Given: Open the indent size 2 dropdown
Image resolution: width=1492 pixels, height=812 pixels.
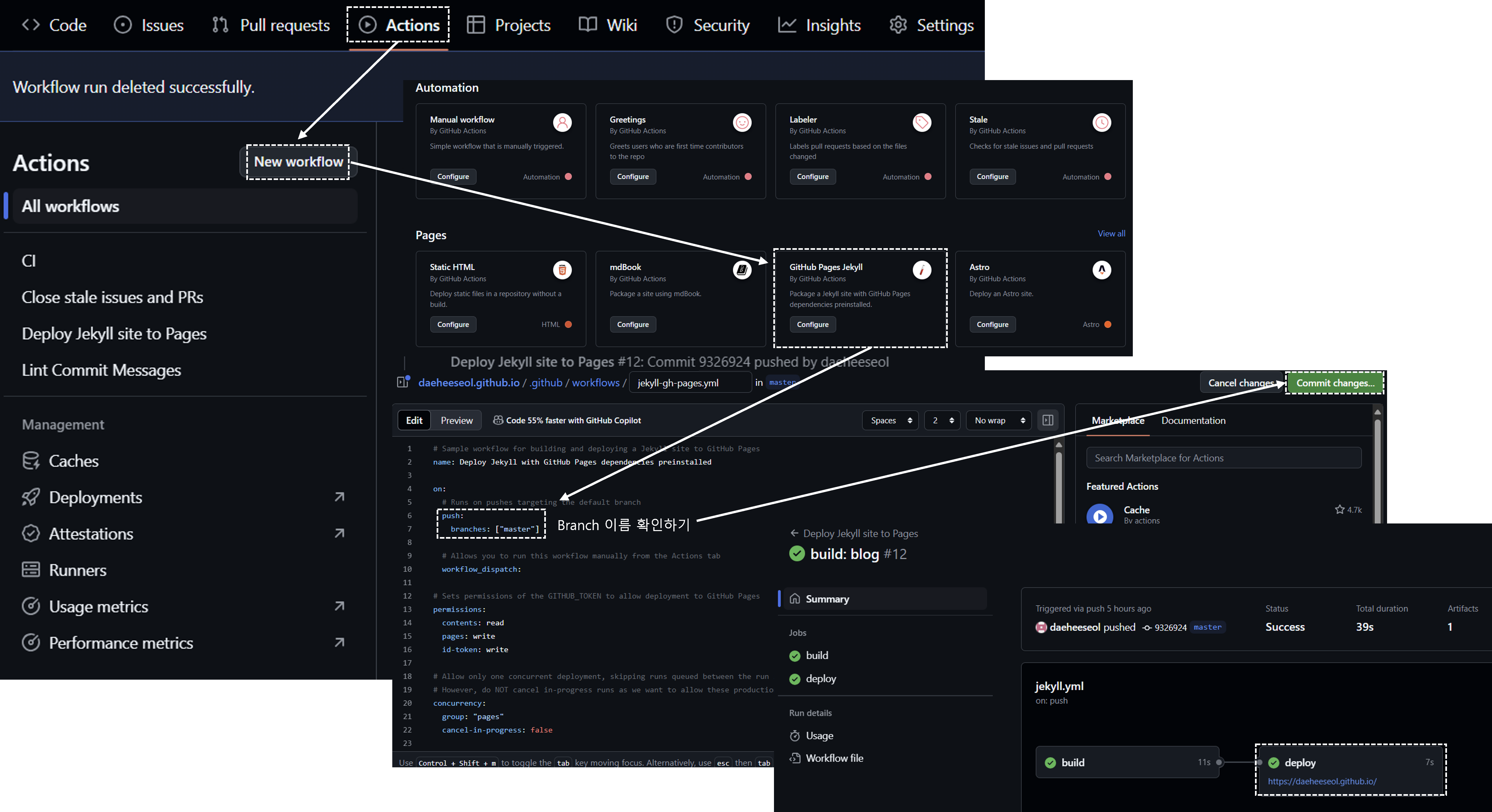Looking at the screenshot, I should (942, 421).
